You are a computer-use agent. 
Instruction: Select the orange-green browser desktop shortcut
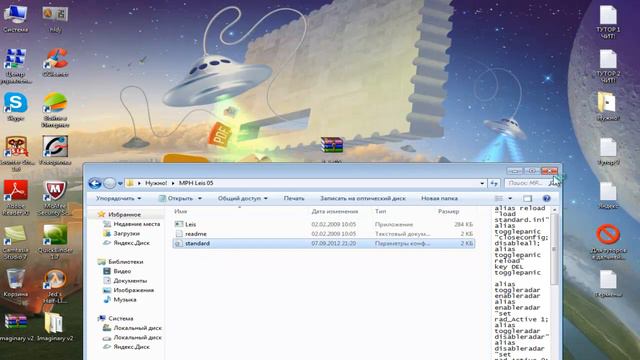(x=56, y=110)
